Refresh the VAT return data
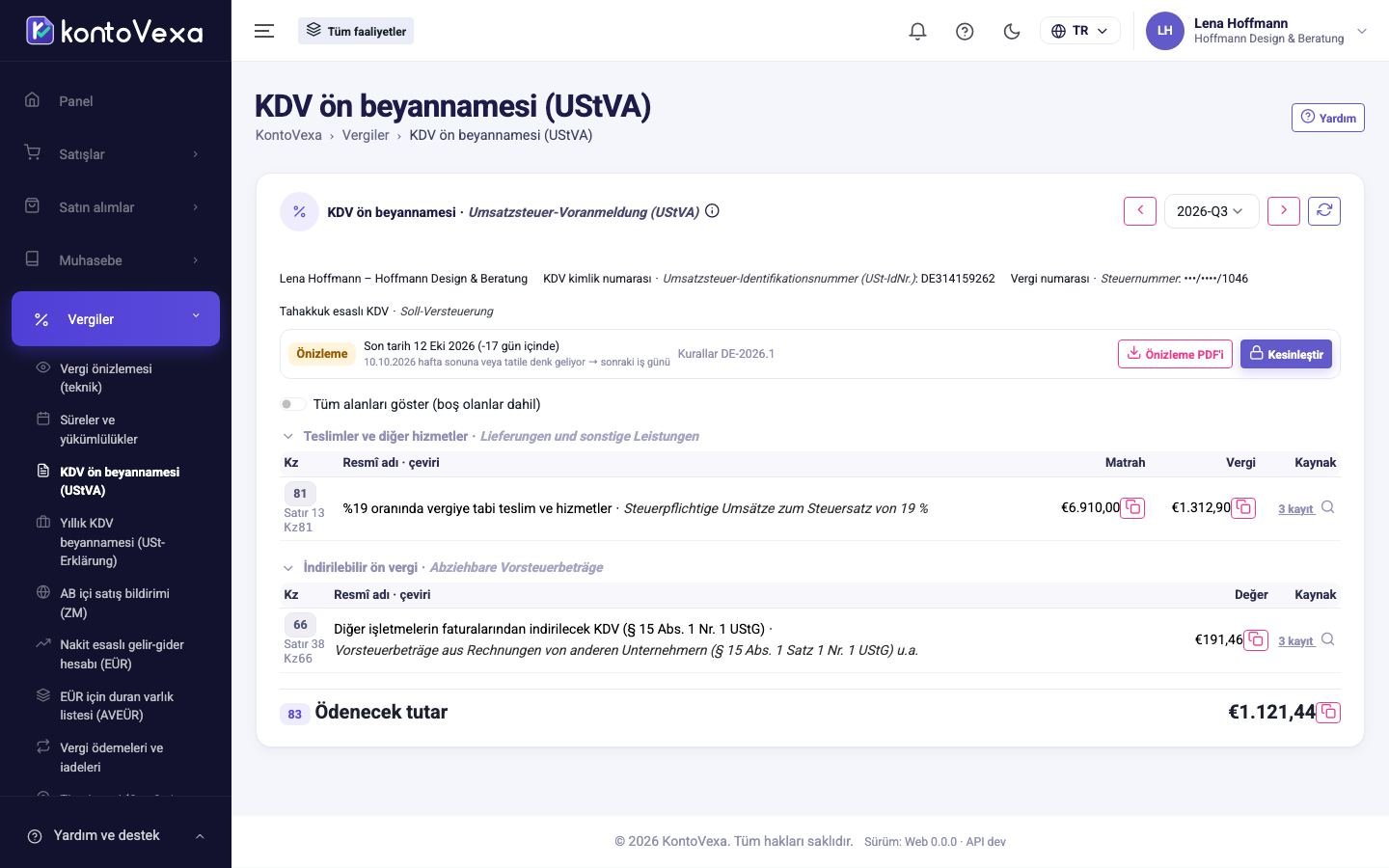The image size is (1389, 868). click(1324, 211)
